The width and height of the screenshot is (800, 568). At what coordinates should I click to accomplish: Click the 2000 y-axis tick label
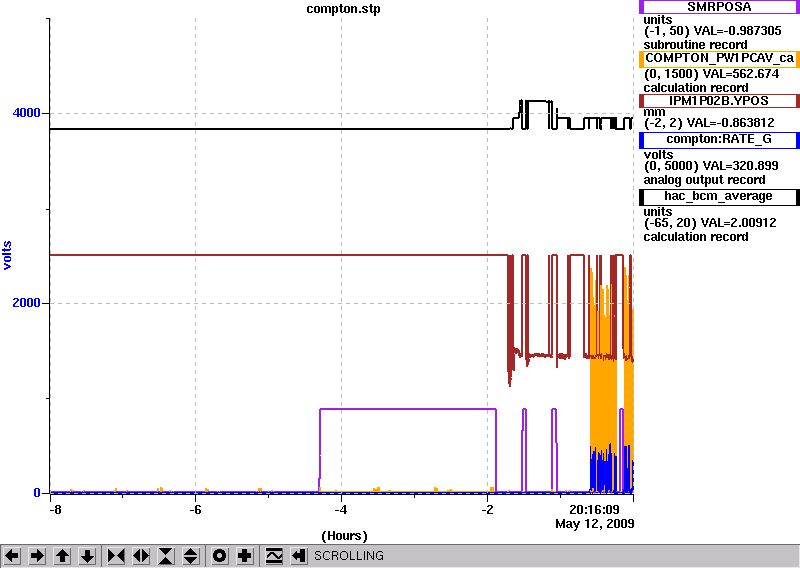27,303
